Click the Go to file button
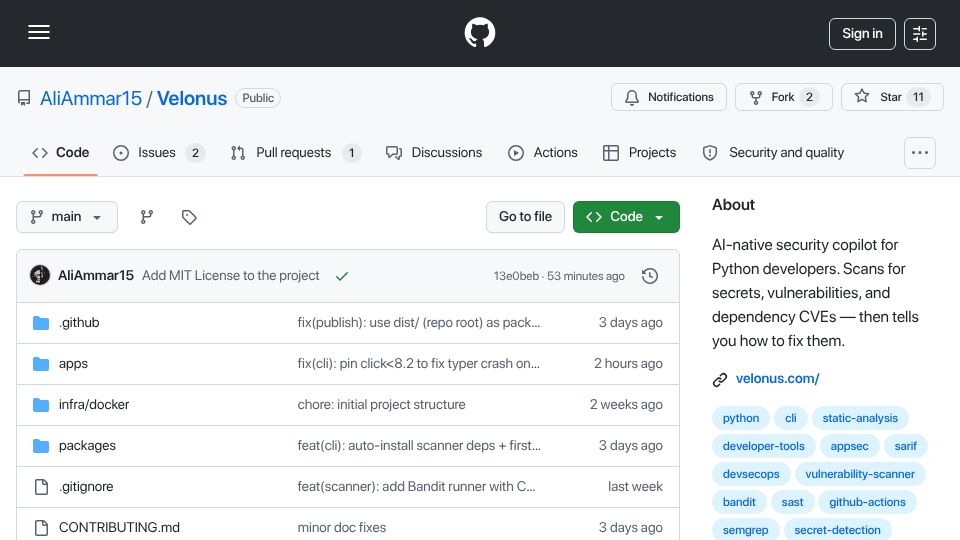This screenshot has width=960, height=540. [525, 217]
